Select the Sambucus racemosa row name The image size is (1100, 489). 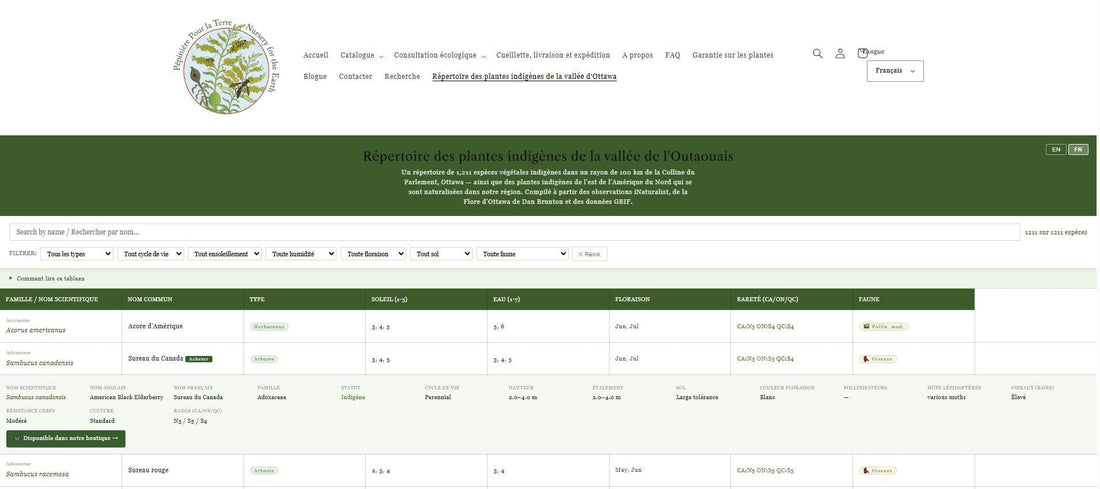(x=37, y=474)
